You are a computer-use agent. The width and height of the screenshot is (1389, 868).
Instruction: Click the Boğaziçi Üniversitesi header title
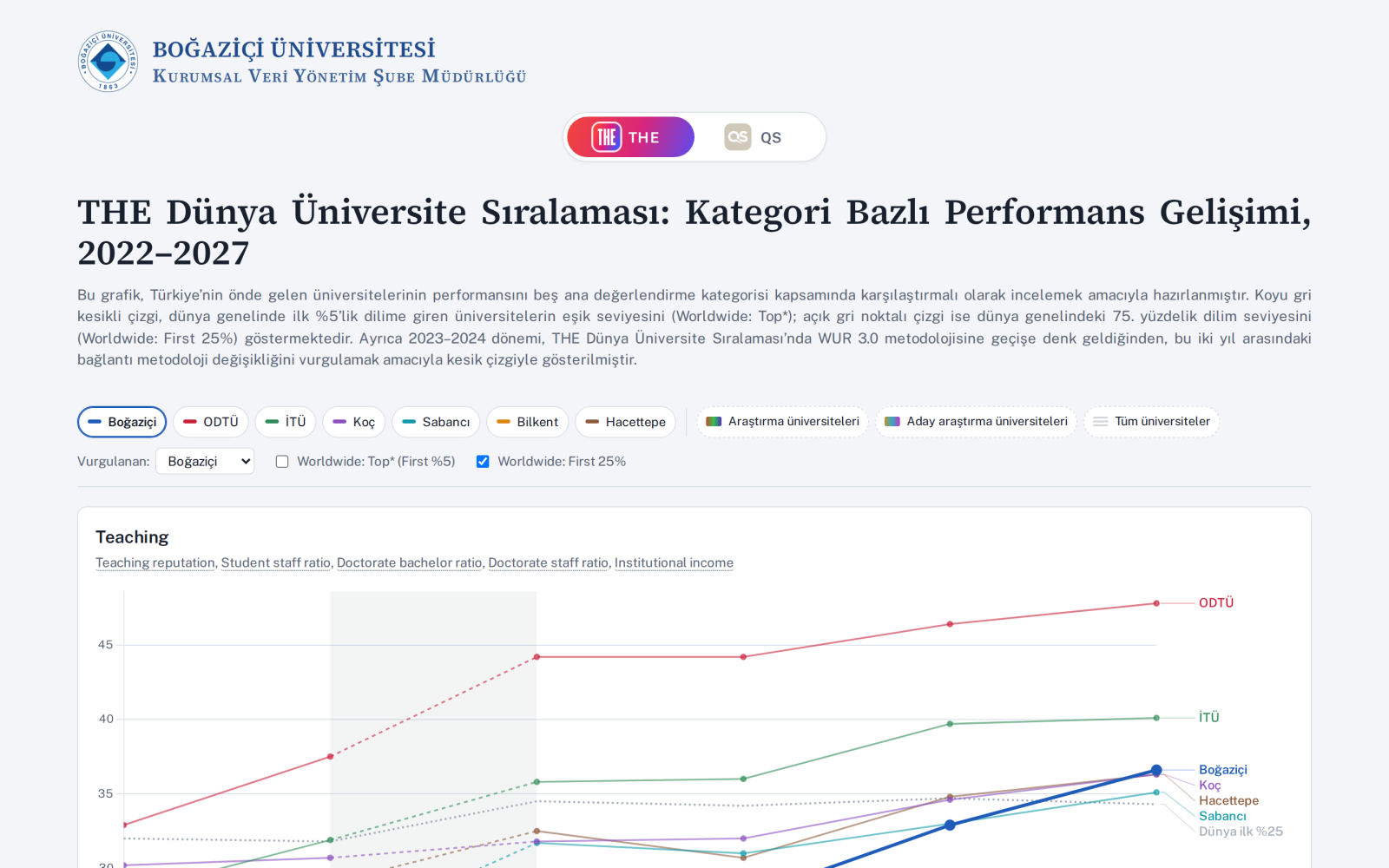point(294,49)
